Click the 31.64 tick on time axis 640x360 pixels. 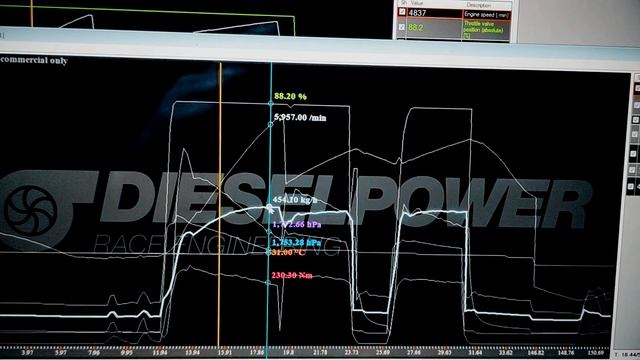(475, 352)
